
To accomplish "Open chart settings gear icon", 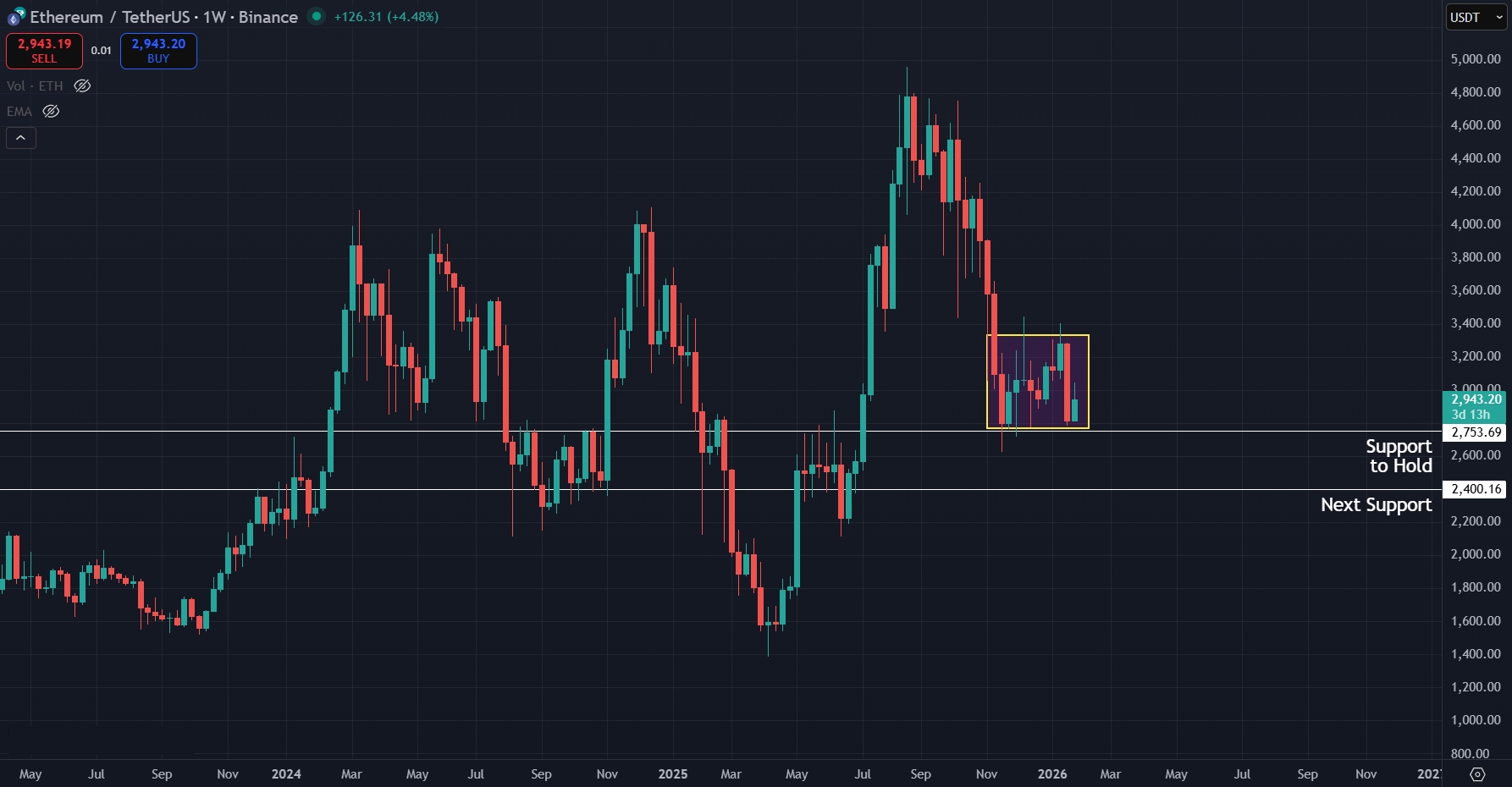I will click(x=1477, y=774).
